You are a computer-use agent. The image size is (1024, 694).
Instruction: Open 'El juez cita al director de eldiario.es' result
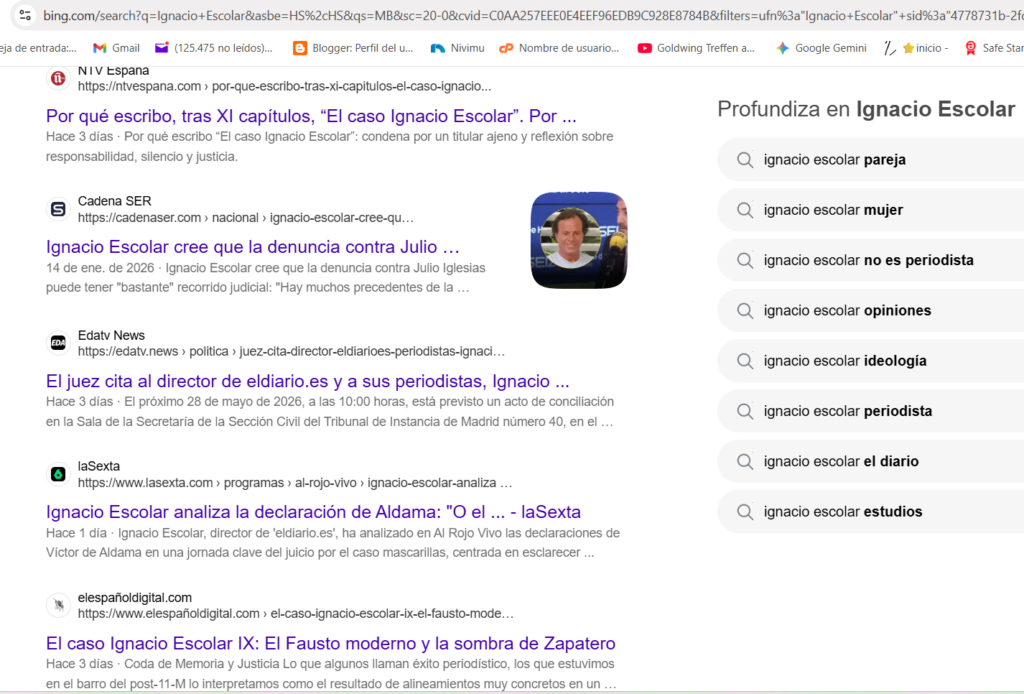pyautogui.click(x=308, y=381)
